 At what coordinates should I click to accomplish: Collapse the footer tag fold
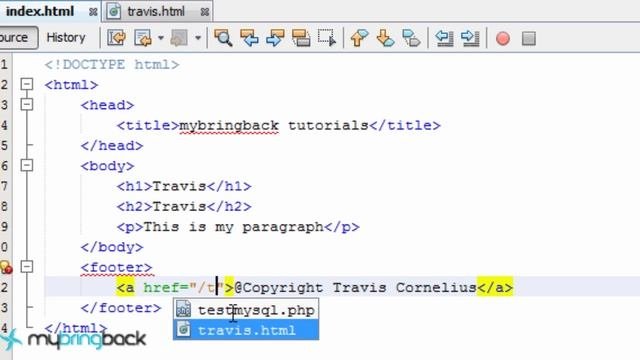27,267
